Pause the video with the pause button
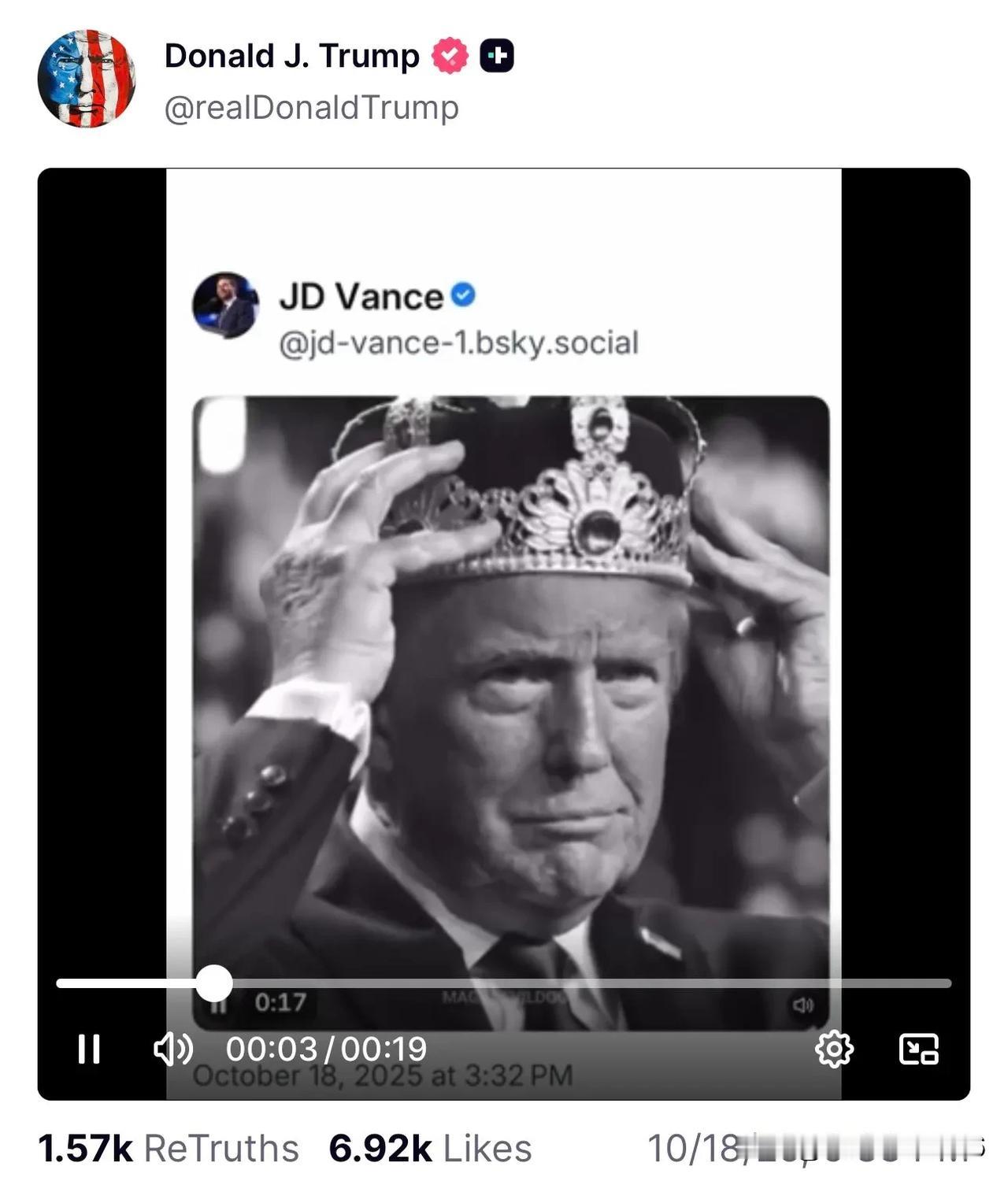 tap(89, 1049)
